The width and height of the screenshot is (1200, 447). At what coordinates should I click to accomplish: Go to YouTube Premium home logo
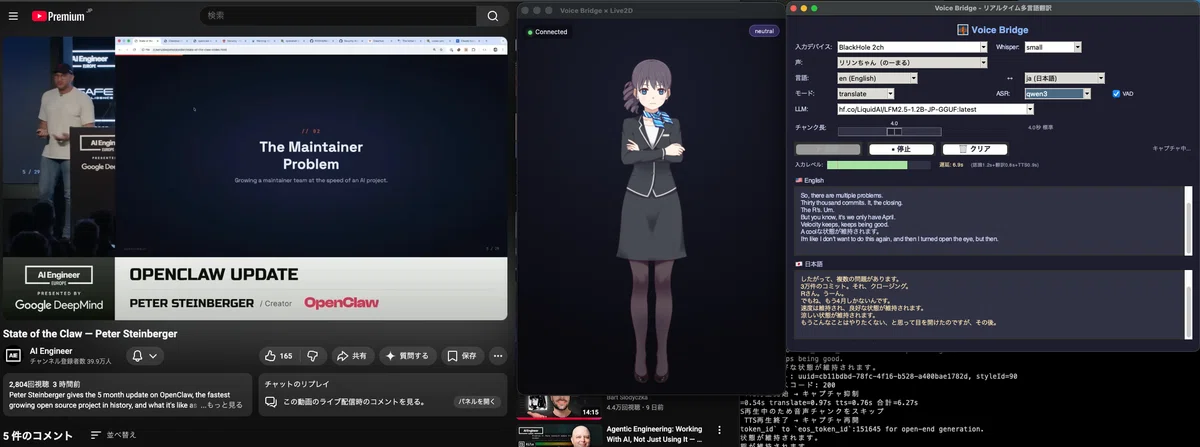pyautogui.click(x=57, y=16)
